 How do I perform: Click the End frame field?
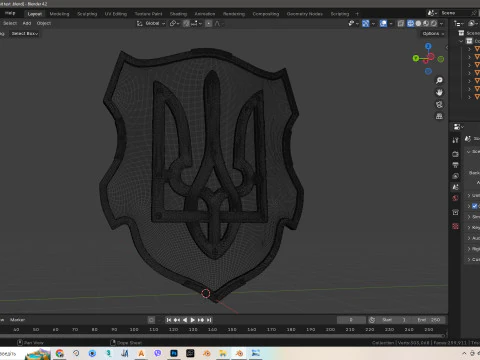428,320
